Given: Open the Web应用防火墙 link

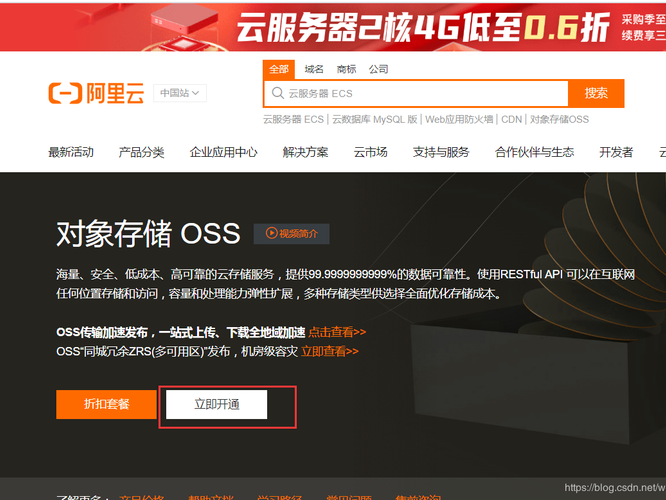Looking at the screenshot, I should tap(459, 119).
